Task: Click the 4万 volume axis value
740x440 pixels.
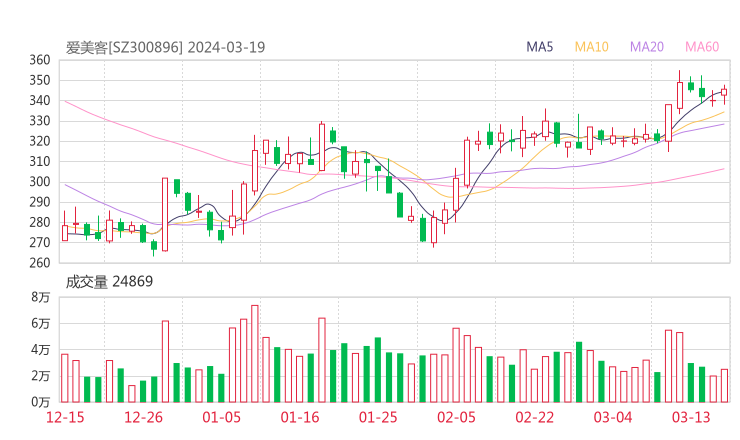Action: pyautogui.click(x=41, y=350)
